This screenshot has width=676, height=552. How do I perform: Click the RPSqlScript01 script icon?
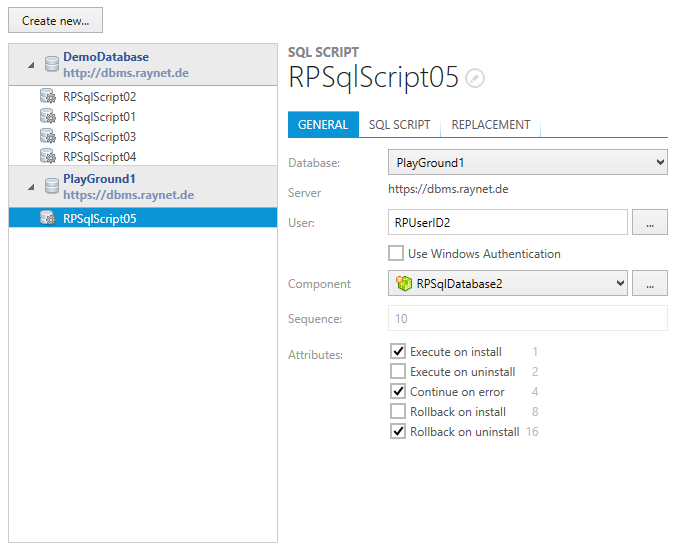click(47, 117)
